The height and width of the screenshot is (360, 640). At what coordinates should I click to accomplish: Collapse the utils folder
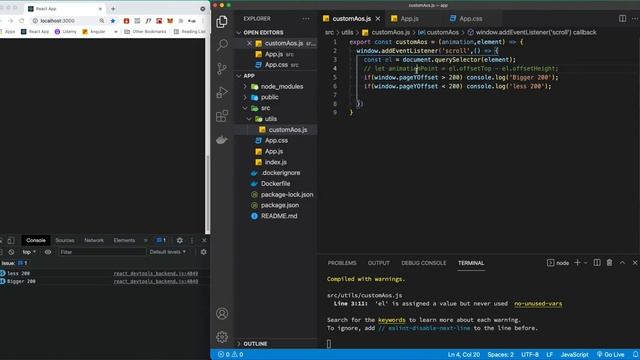[x=249, y=119]
